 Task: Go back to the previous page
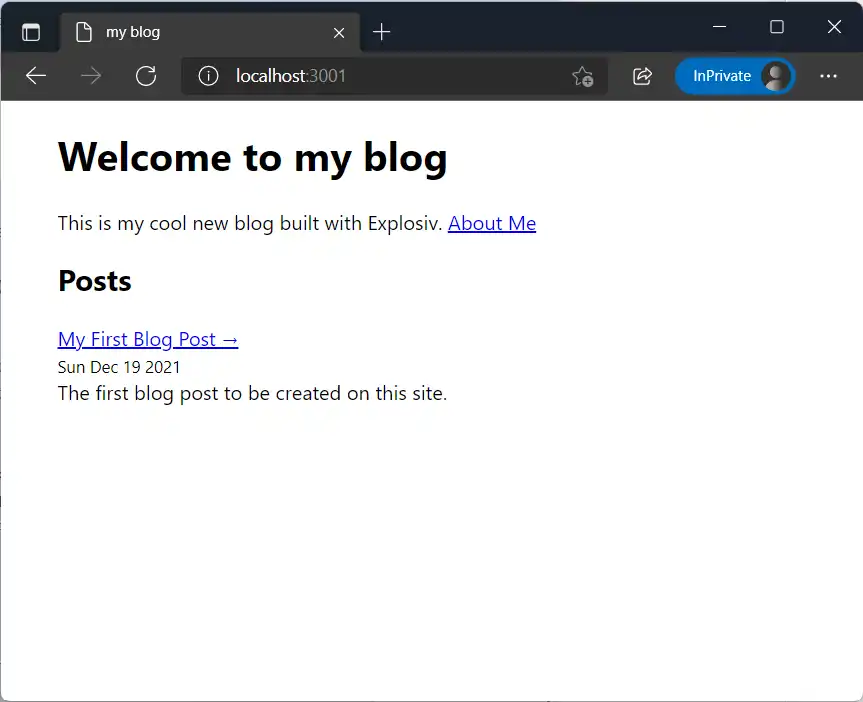36,76
